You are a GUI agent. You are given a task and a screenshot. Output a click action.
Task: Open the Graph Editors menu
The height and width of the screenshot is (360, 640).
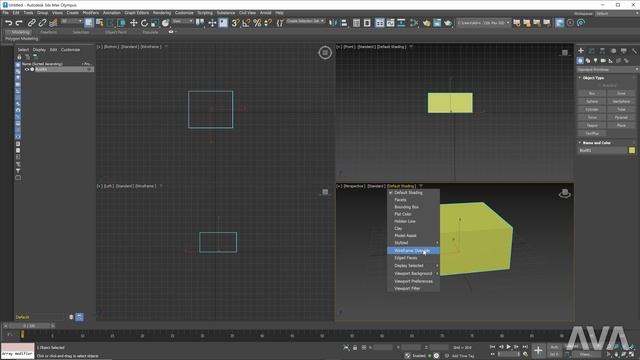tap(137, 13)
